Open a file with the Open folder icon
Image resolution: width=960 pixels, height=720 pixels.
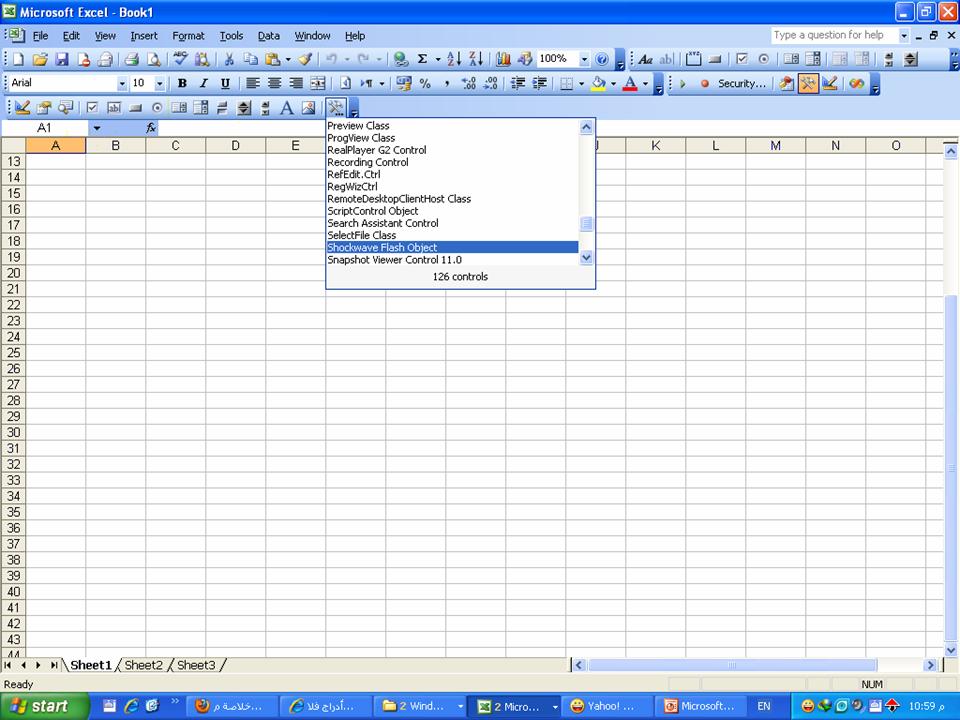click(40, 59)
